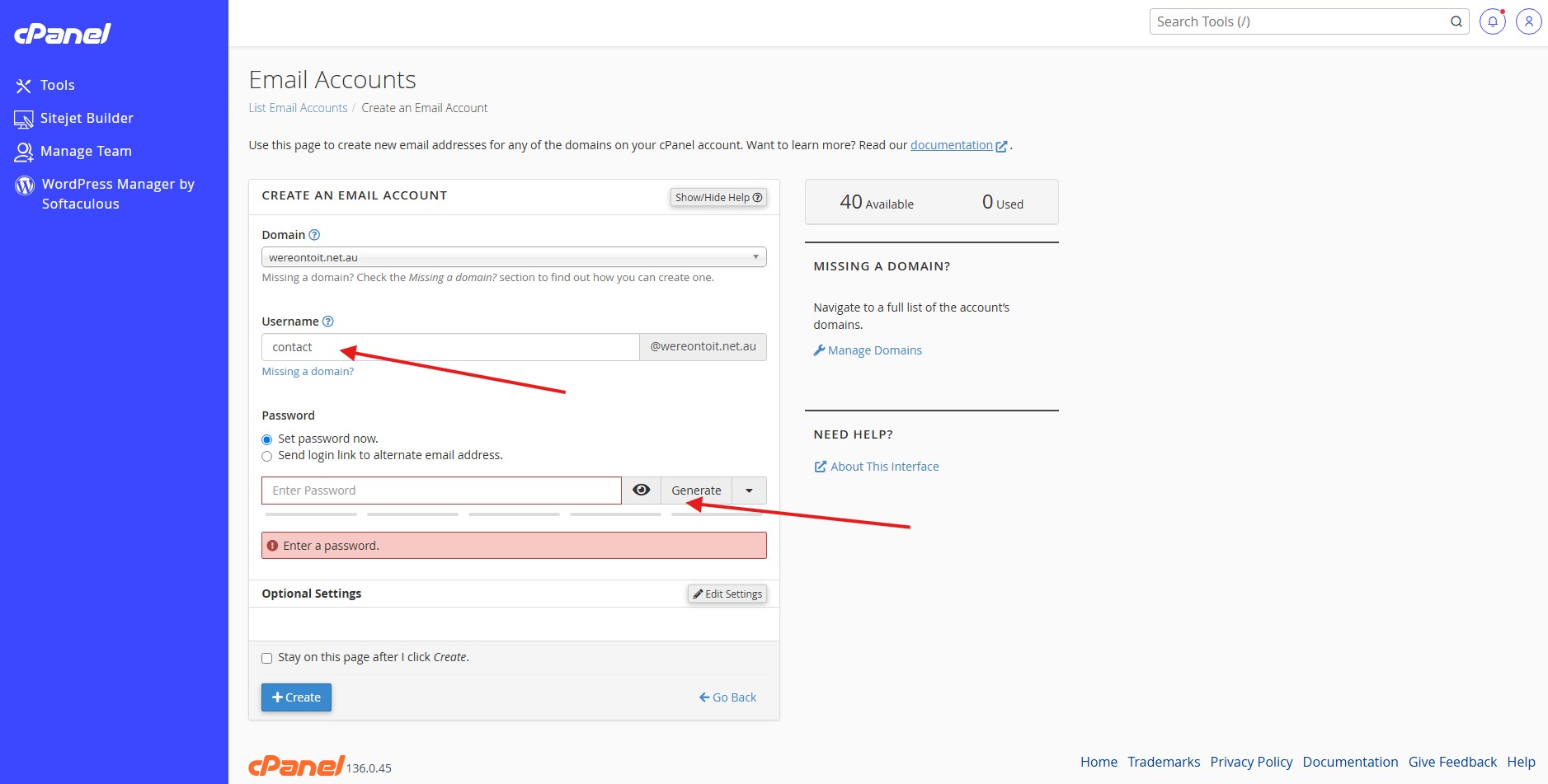This screenshot has width=1548, height=784.
Task: Follow the Go Back link
Action: [727, 697]
